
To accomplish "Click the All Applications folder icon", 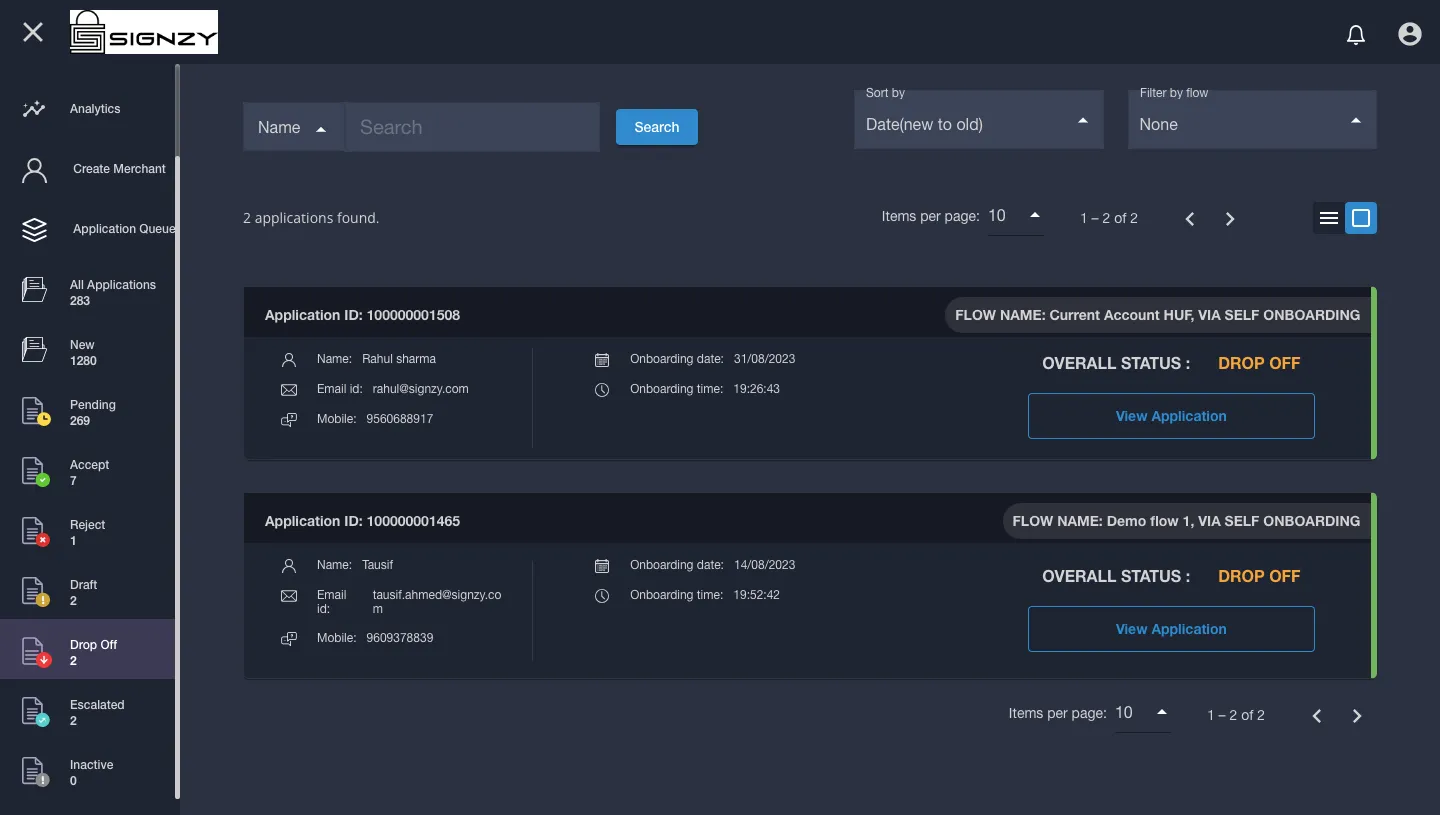I will pyautogui.click(x=34, y=290).
